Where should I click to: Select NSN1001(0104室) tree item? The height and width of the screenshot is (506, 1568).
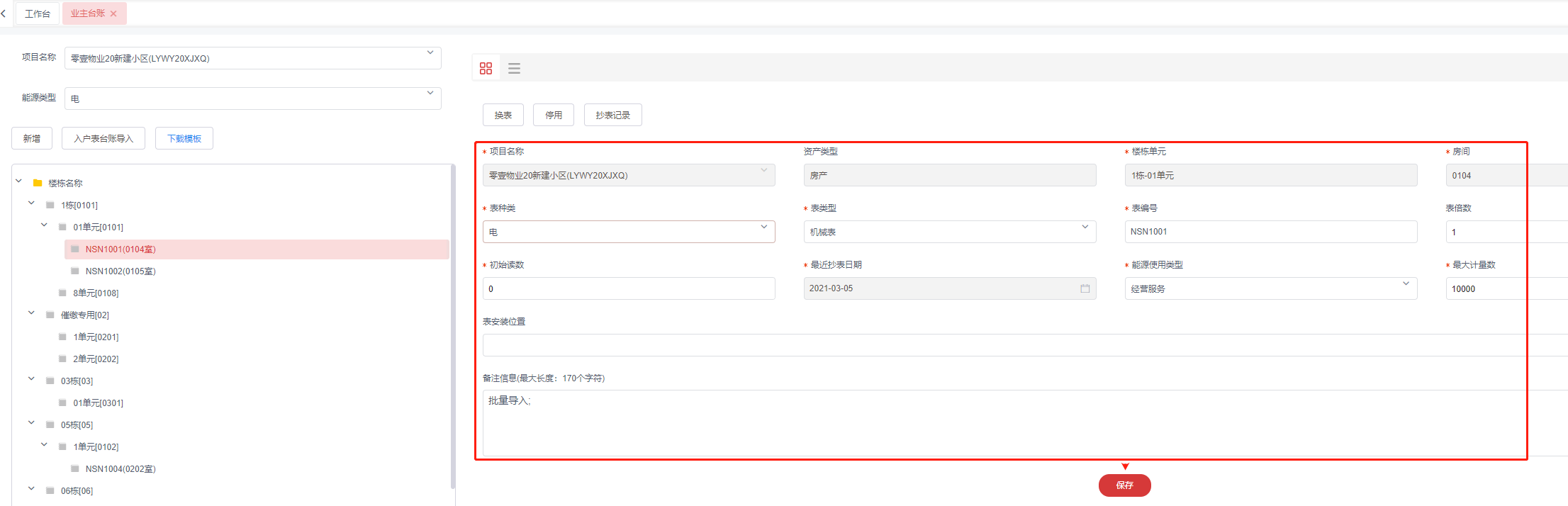click(257, 249)
